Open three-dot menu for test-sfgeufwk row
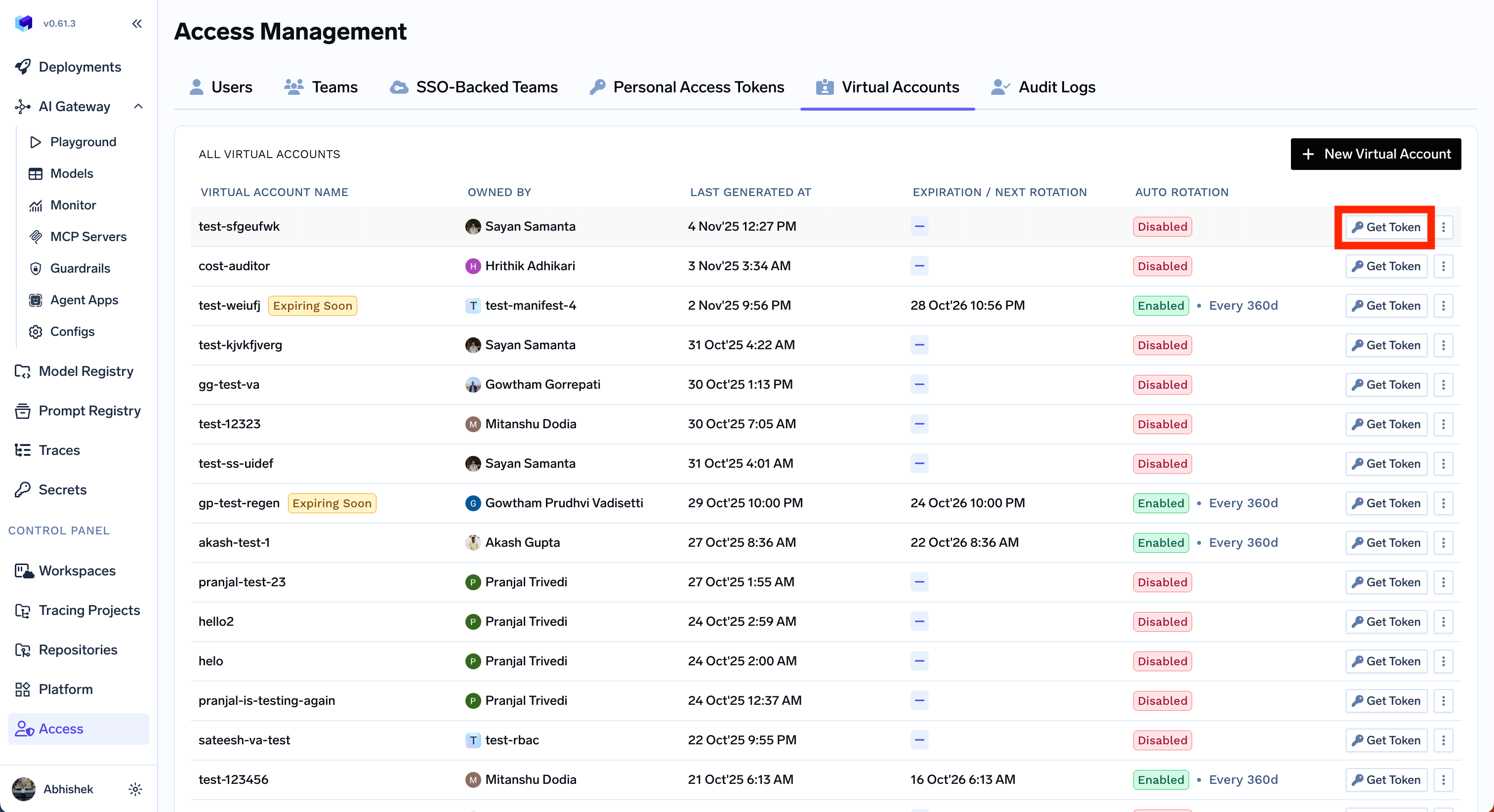 [x=1443, y=227]
